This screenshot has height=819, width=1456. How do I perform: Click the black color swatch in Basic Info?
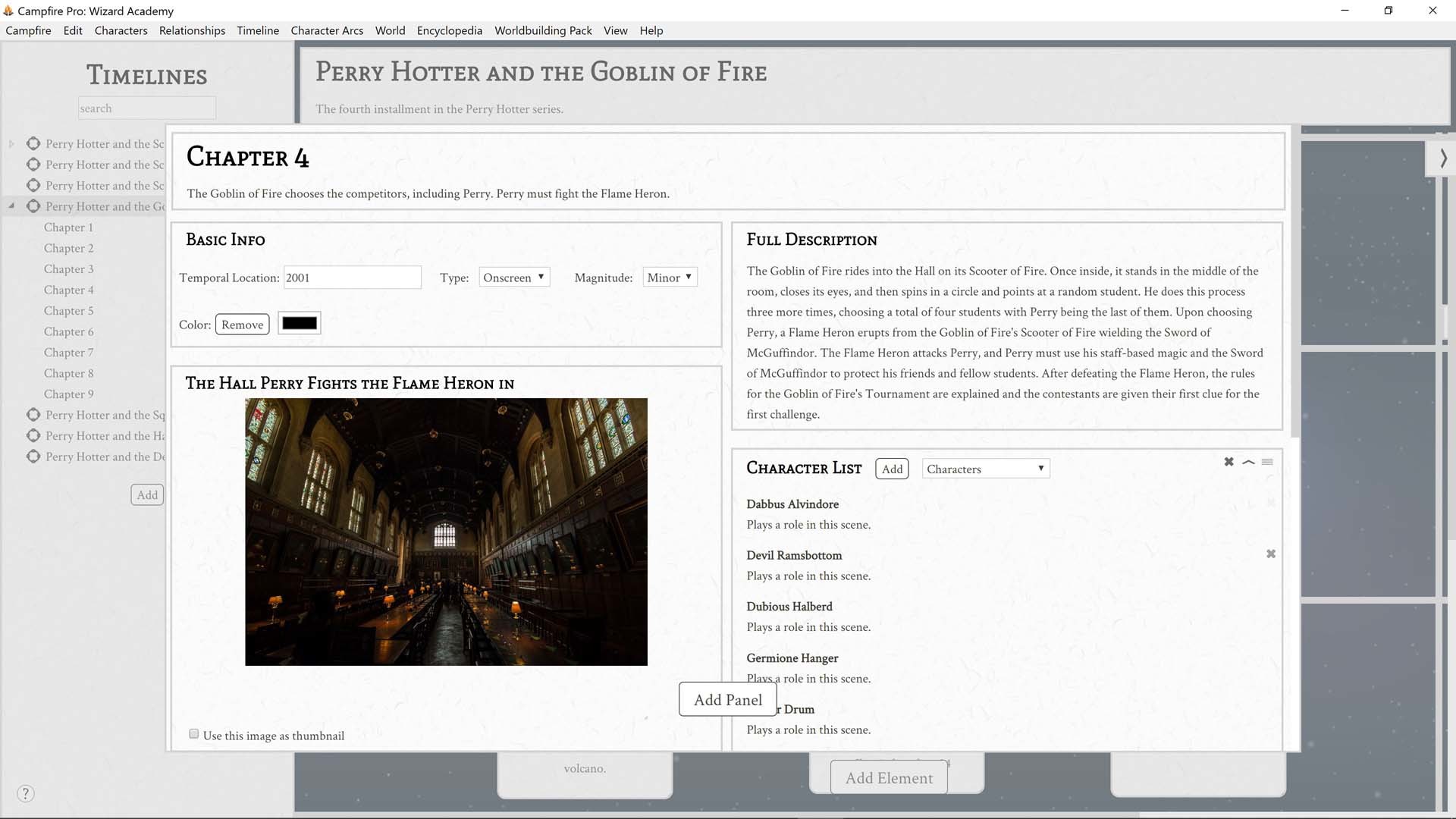tap(299, 323)
